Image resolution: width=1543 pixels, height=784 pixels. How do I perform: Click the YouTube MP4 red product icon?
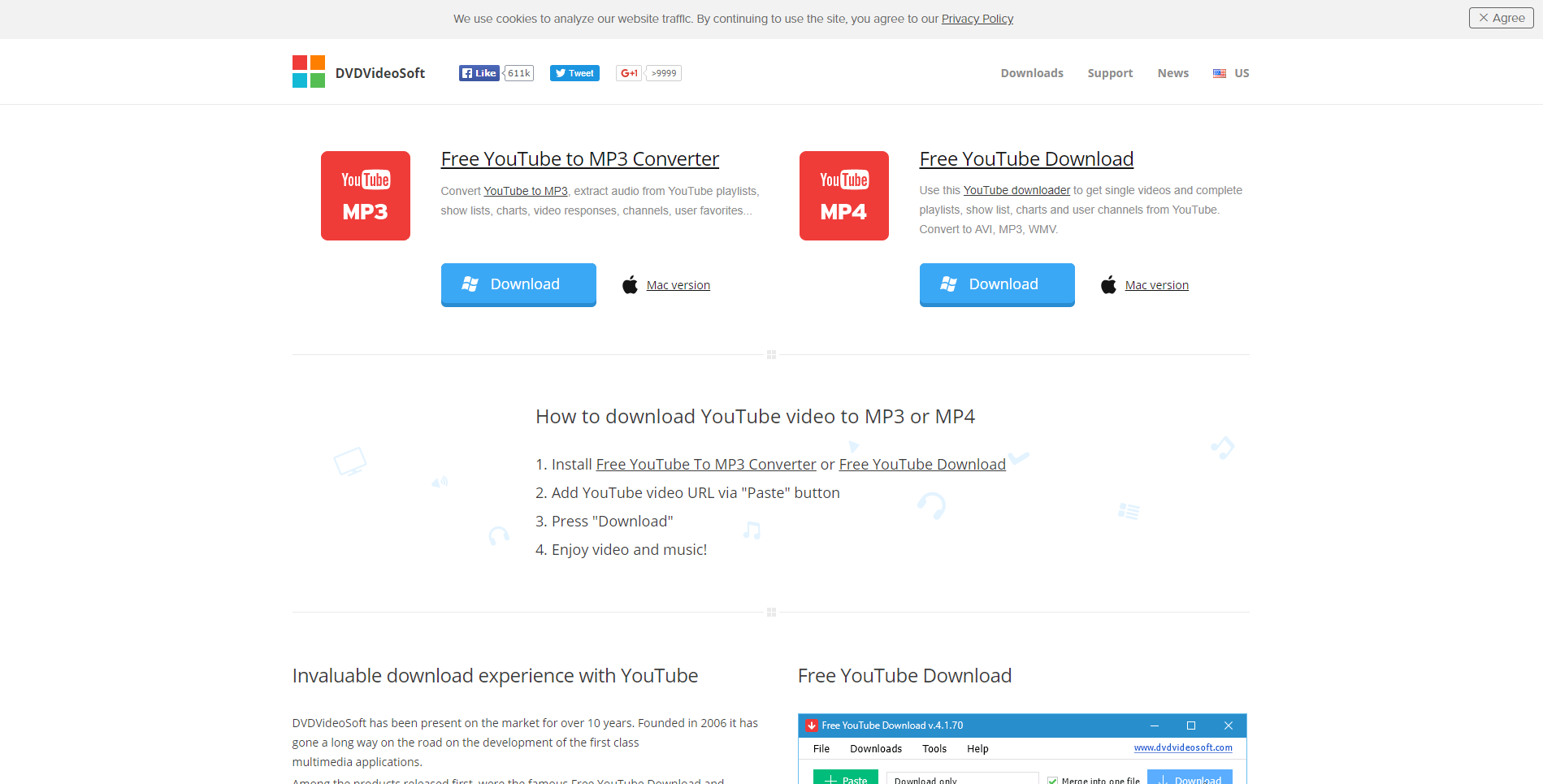coord(844,196)
